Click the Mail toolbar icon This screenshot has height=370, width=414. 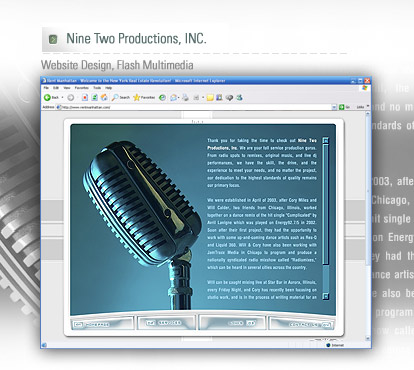click(174, 98)
